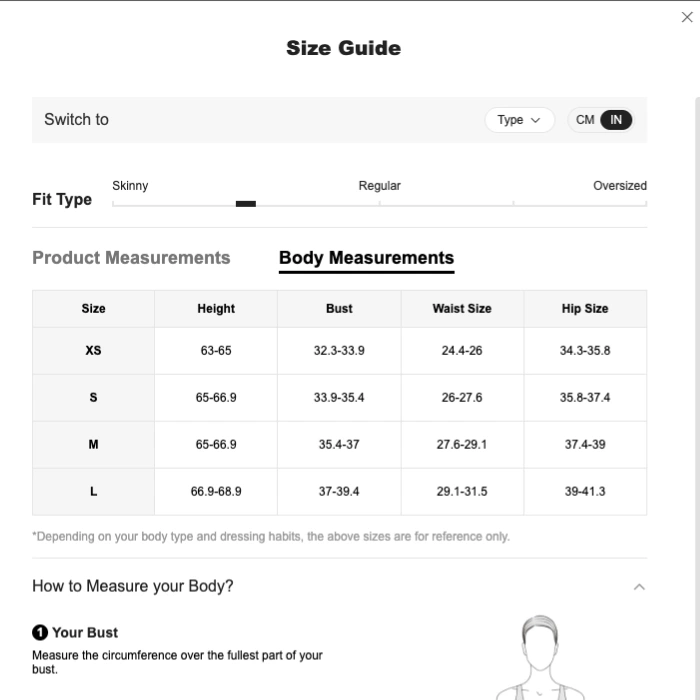Open the Type dropdown
This screenshot has height=700, width=700.
[520, 120]
